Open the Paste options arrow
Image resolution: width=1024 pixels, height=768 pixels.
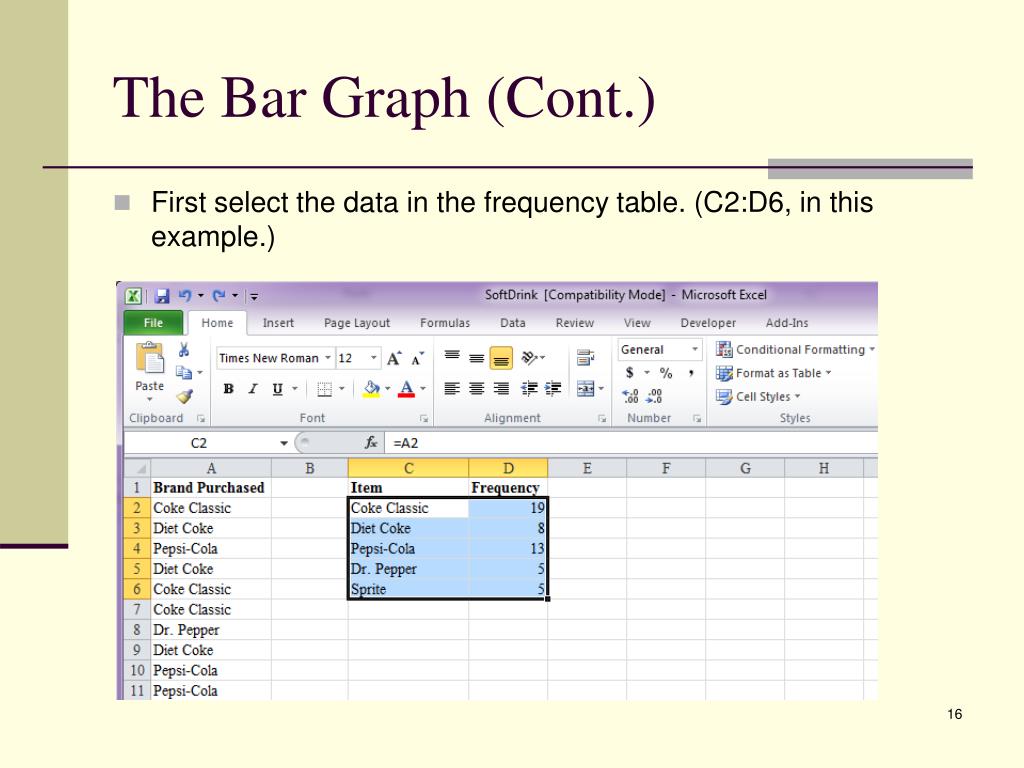[x=150, y=399]
